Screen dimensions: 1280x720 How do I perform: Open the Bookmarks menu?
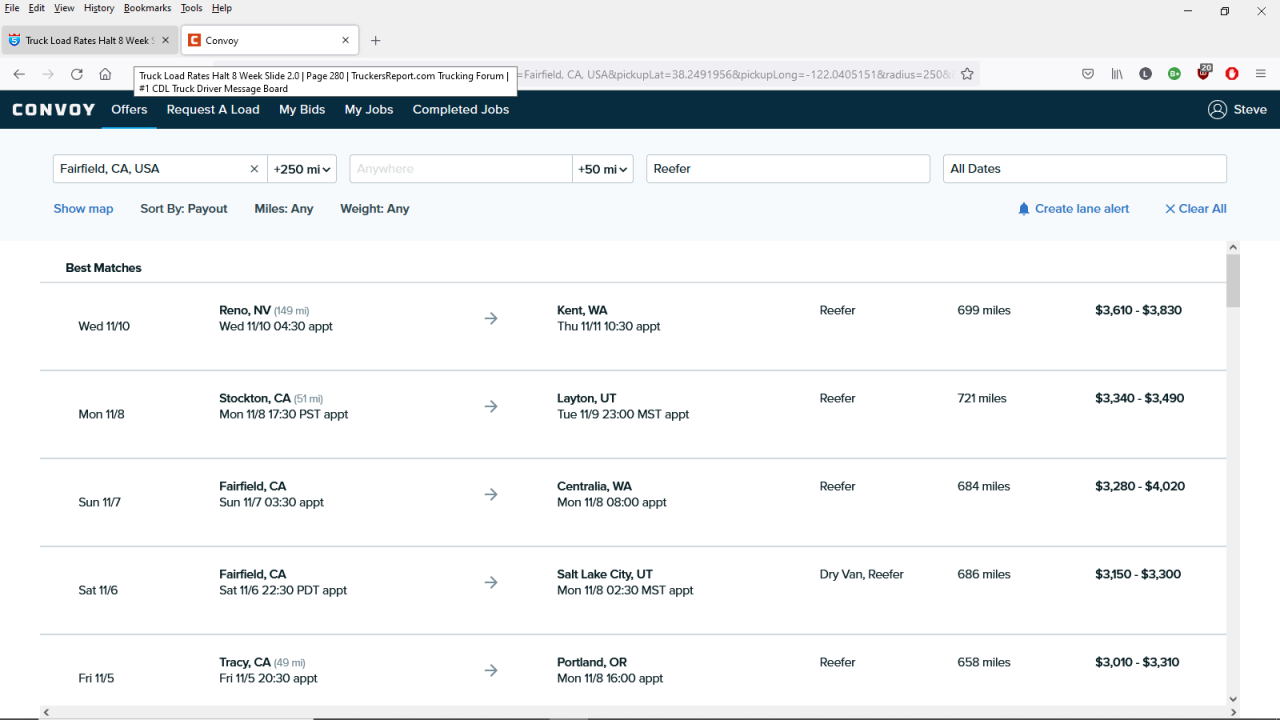pyautogui.click(x=148, y=8)
